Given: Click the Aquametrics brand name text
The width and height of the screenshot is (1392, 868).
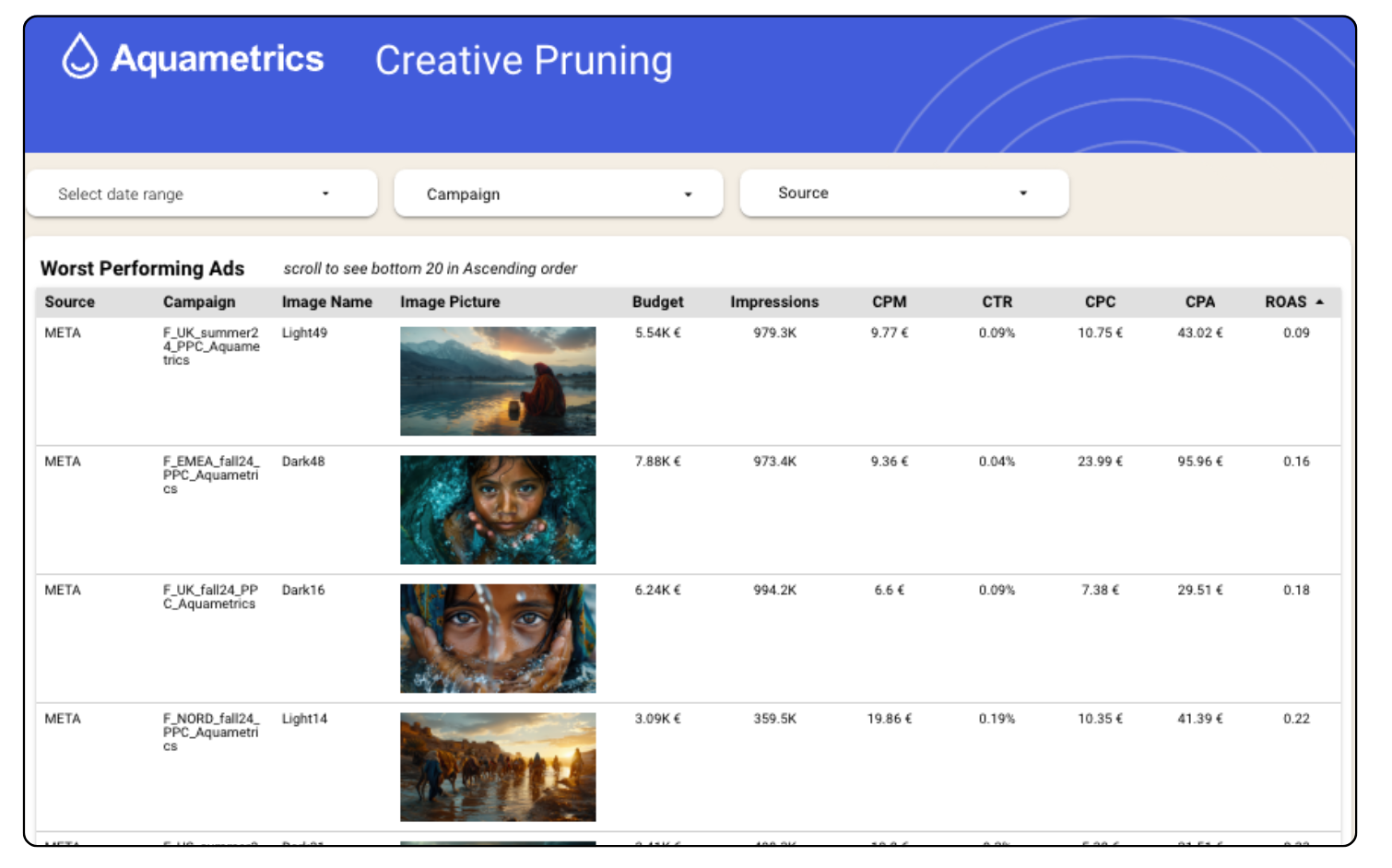Looking at the screenshot, I should pyautogui.click(x=218, y=59).
